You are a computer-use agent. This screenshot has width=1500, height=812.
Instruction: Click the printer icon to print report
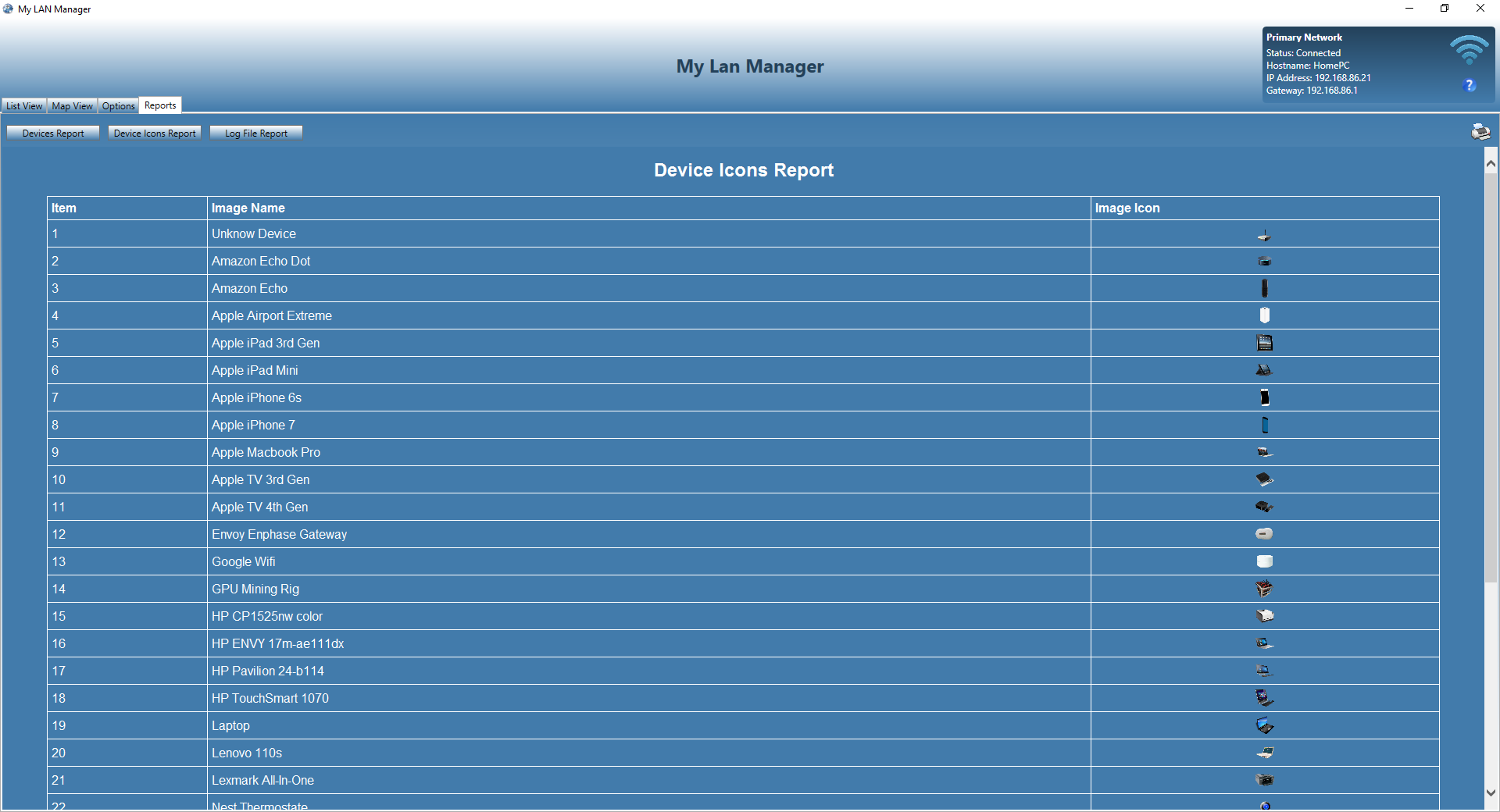pyautogui.click(x=1480, y=132)
